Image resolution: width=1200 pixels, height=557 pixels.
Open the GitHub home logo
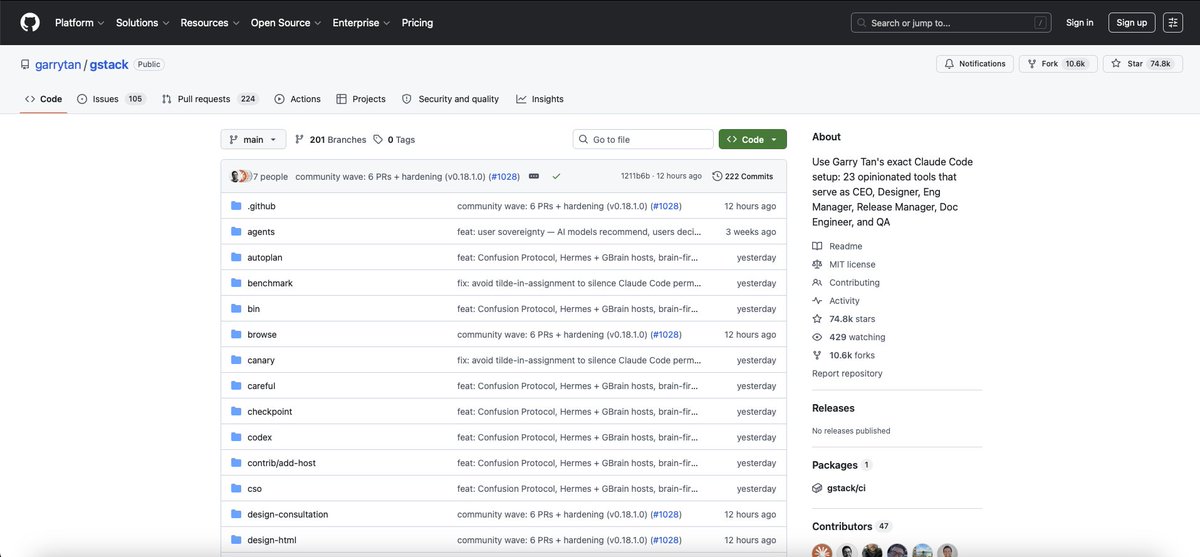pyautogui.click(x=30, y=22)
